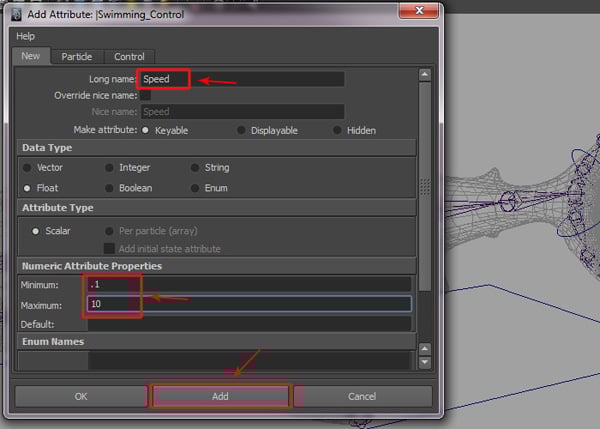This screenshot has height=429, width=600.
Task: Choose the Hidden attribute option
Action: [338, 130]
